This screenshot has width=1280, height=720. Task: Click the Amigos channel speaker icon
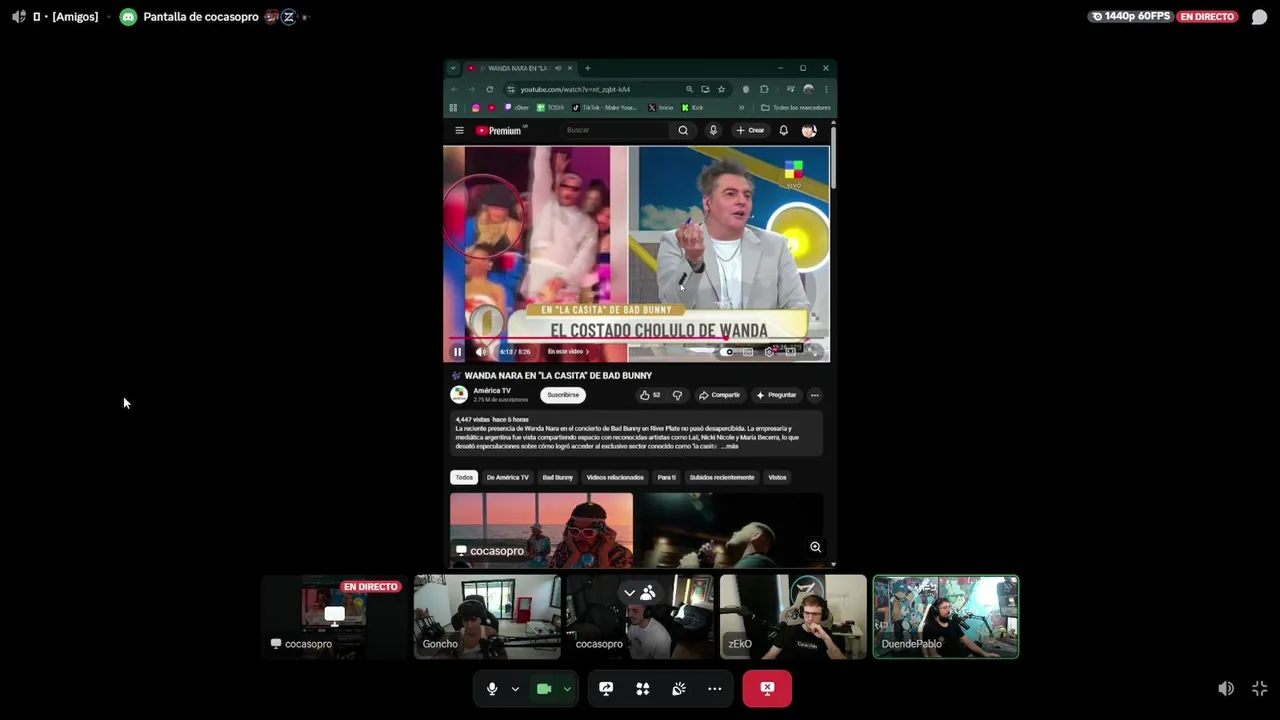coord(19,17)
